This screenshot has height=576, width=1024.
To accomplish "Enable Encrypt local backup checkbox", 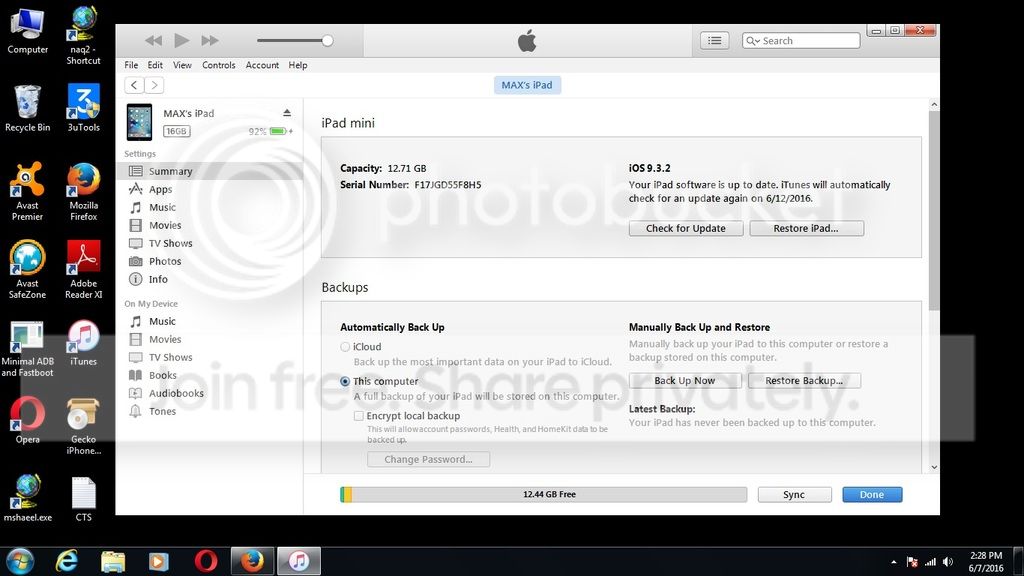I will [359, 416].
